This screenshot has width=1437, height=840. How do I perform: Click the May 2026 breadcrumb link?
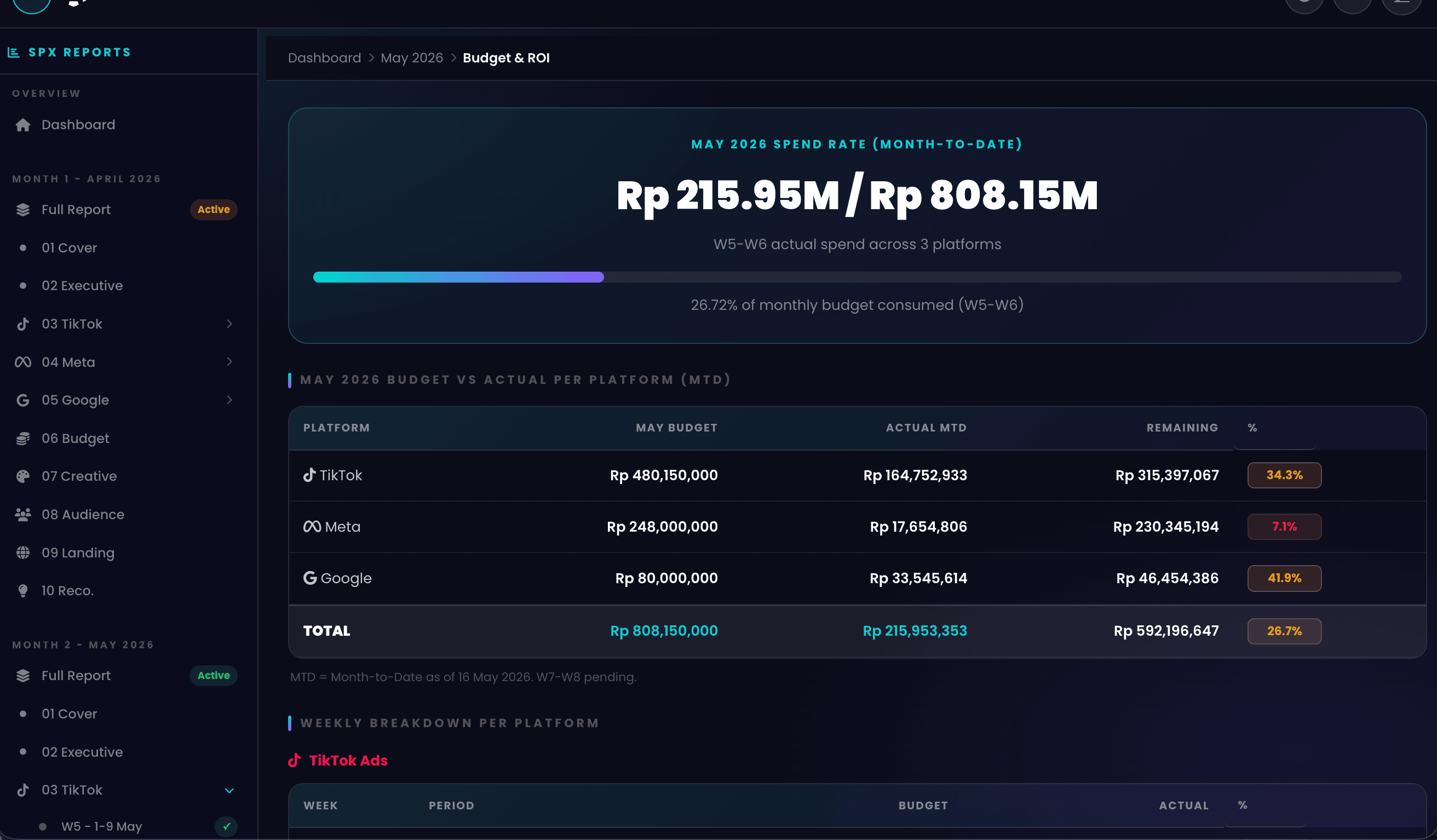pyautogui.click(x=412, y=58)
